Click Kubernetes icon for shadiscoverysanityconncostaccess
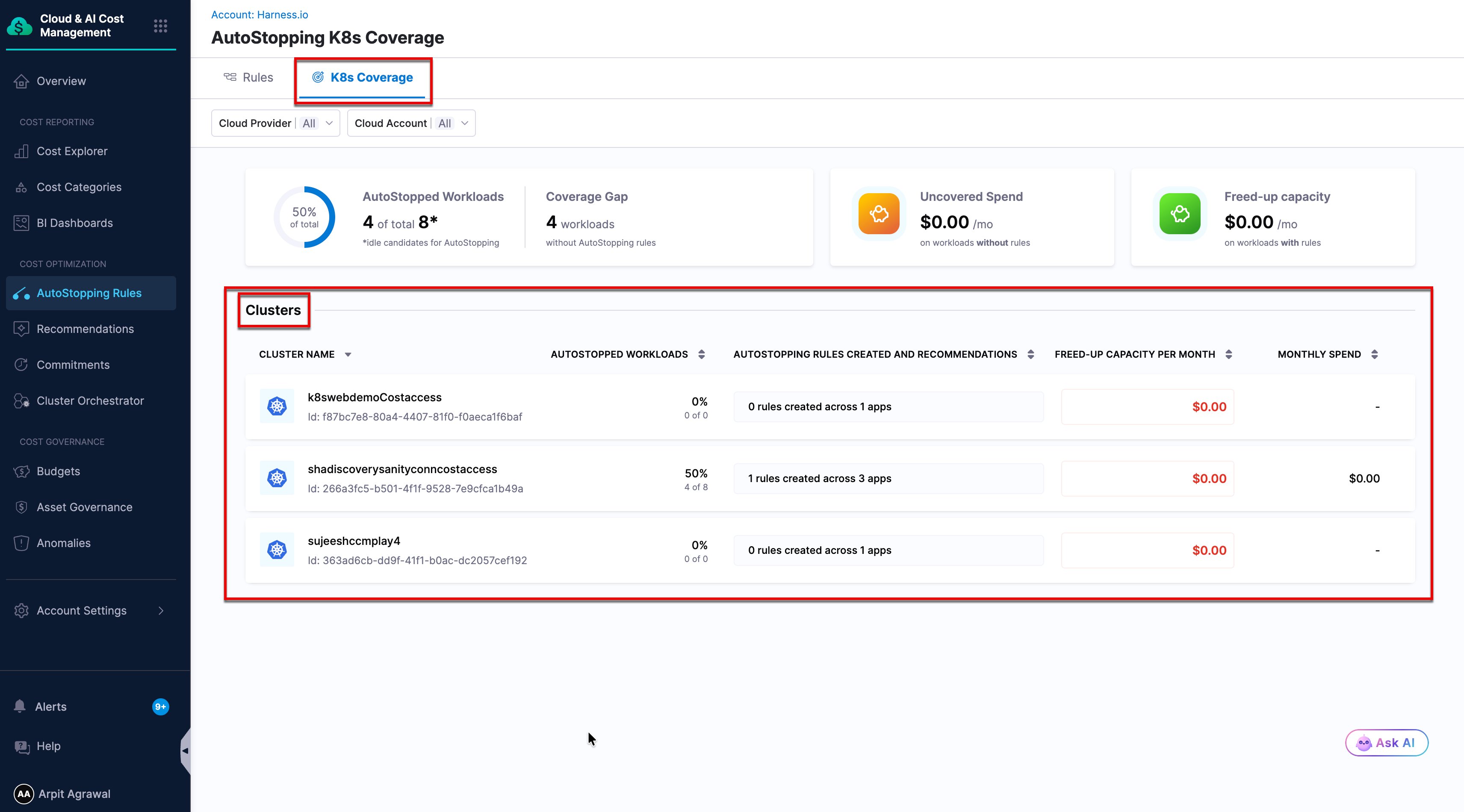 (277, 478)
